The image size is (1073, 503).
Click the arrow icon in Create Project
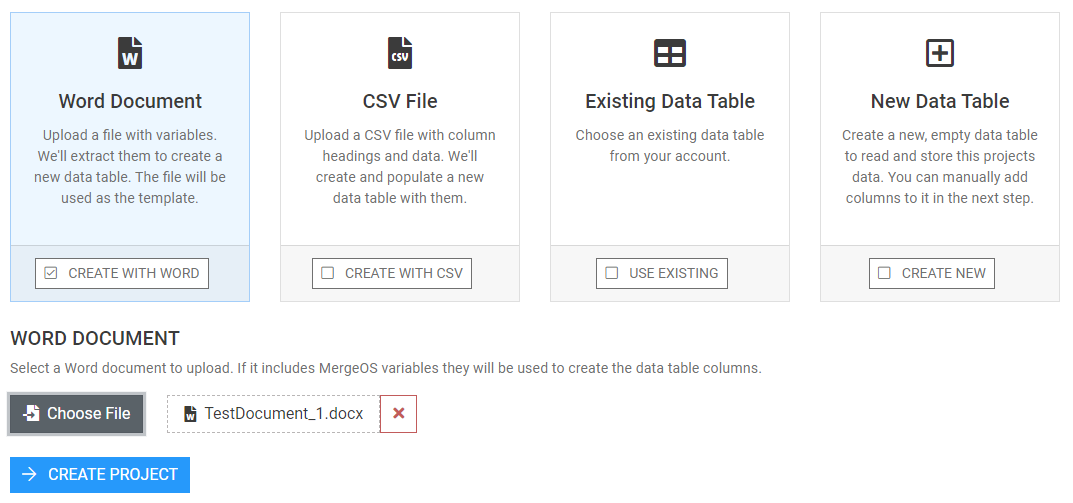coord(30,475)
